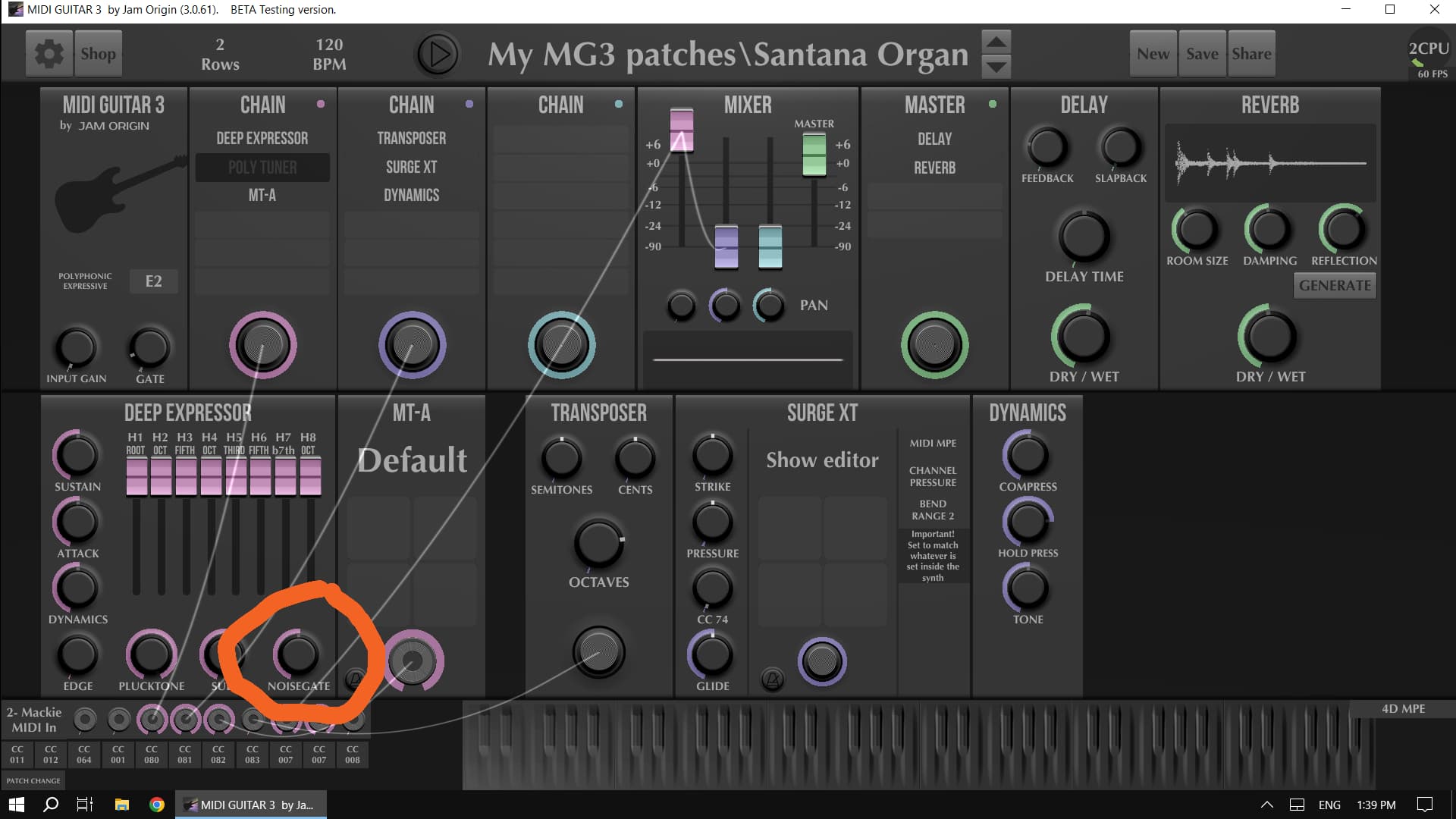This screenshot has height=819, width=1456.
Task: Open Windows Start menu
Action: pos(17,805)
